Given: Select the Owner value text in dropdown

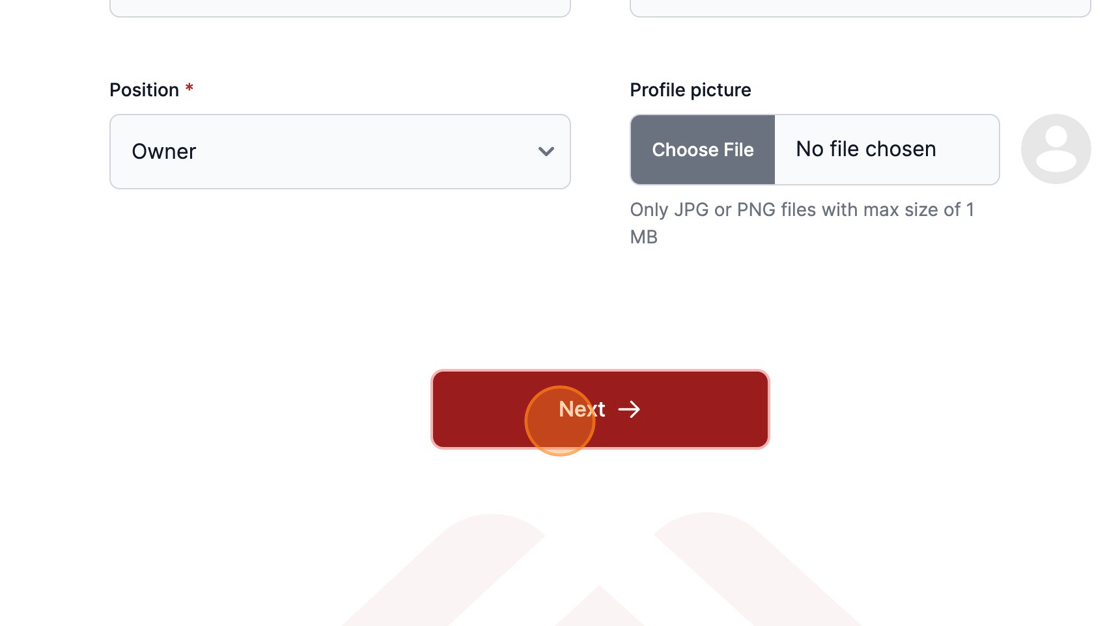Looking at the screenshot, I should (x=164, y=151).
